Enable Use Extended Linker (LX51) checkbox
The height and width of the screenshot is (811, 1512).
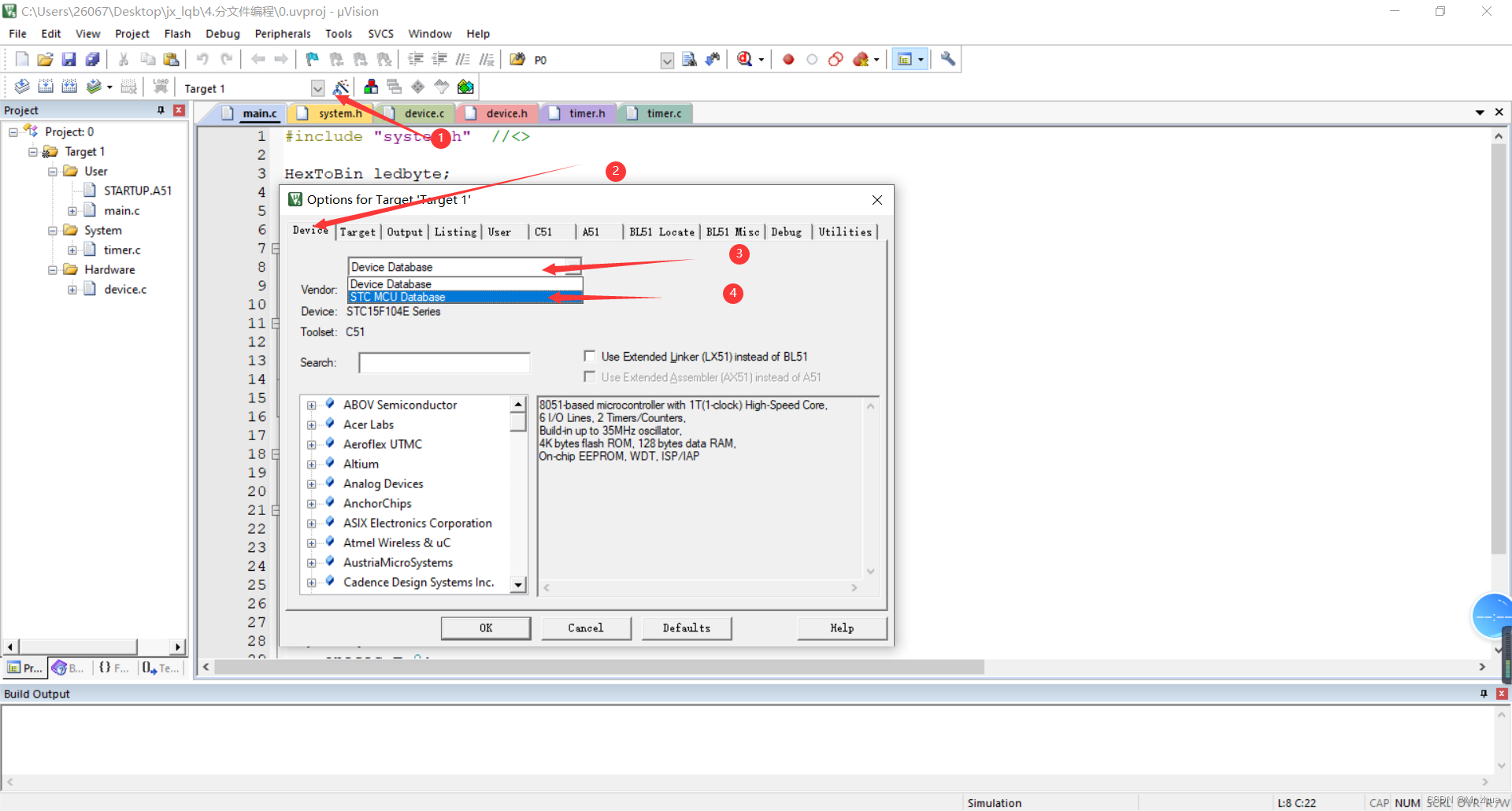tap(589, 356)
